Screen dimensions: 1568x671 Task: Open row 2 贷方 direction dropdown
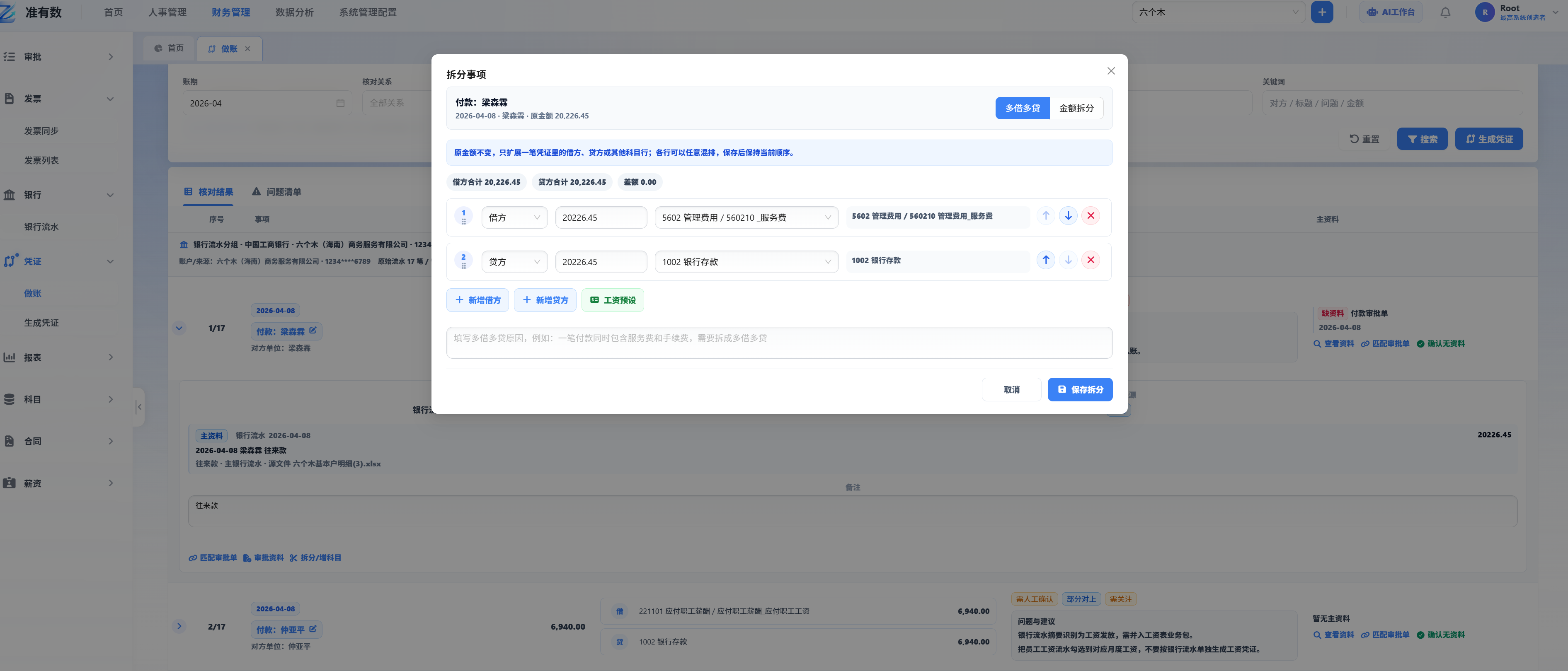(x=514, y=262)
